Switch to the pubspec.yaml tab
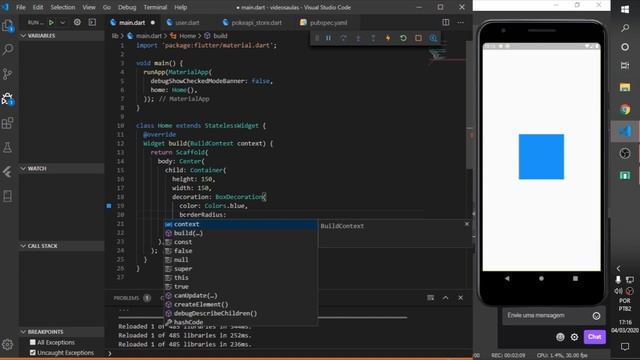Image resolution: width=640 pixels, height=360 pixels. click(328, 22)
